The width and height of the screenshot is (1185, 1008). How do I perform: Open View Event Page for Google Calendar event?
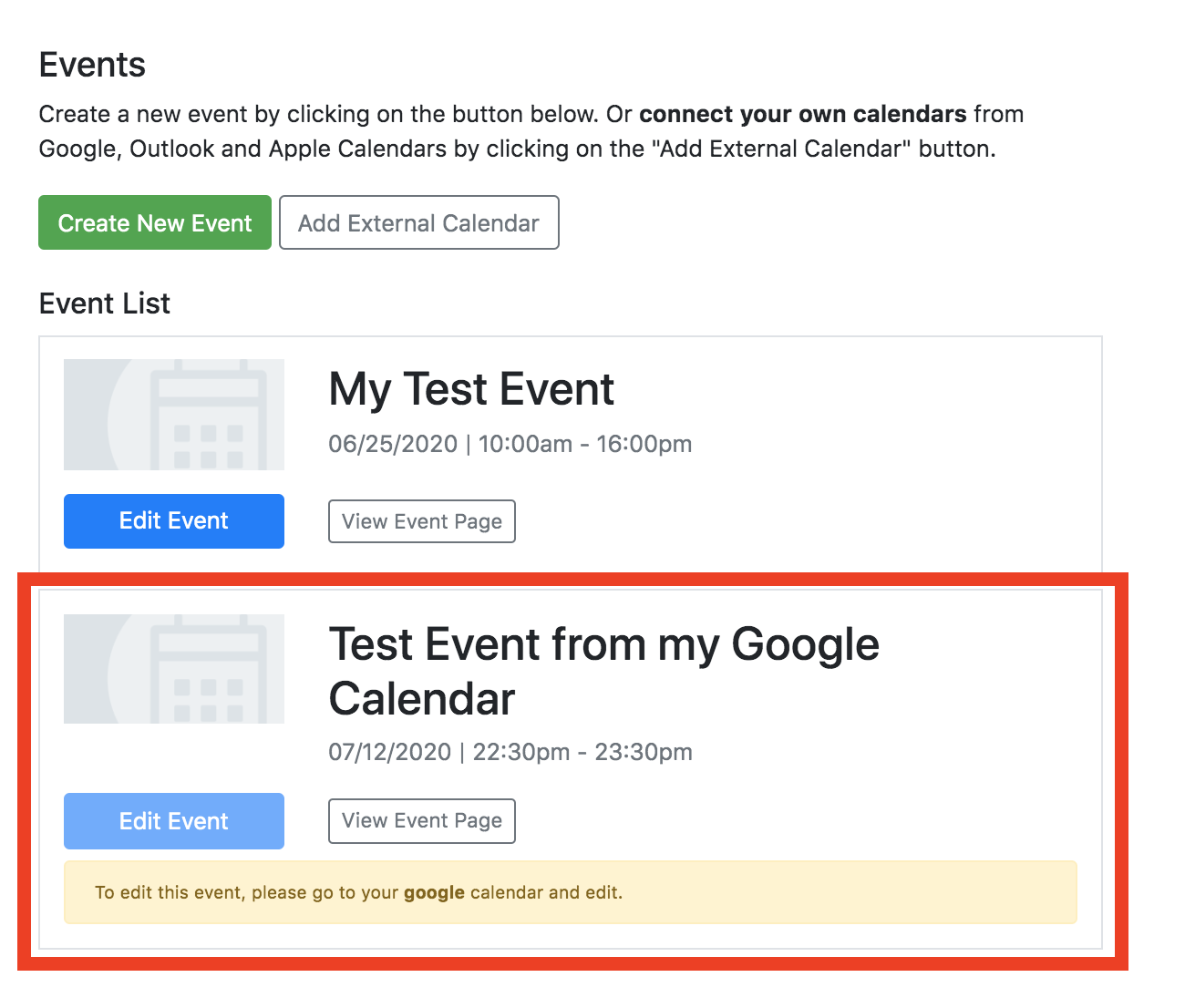421,820
